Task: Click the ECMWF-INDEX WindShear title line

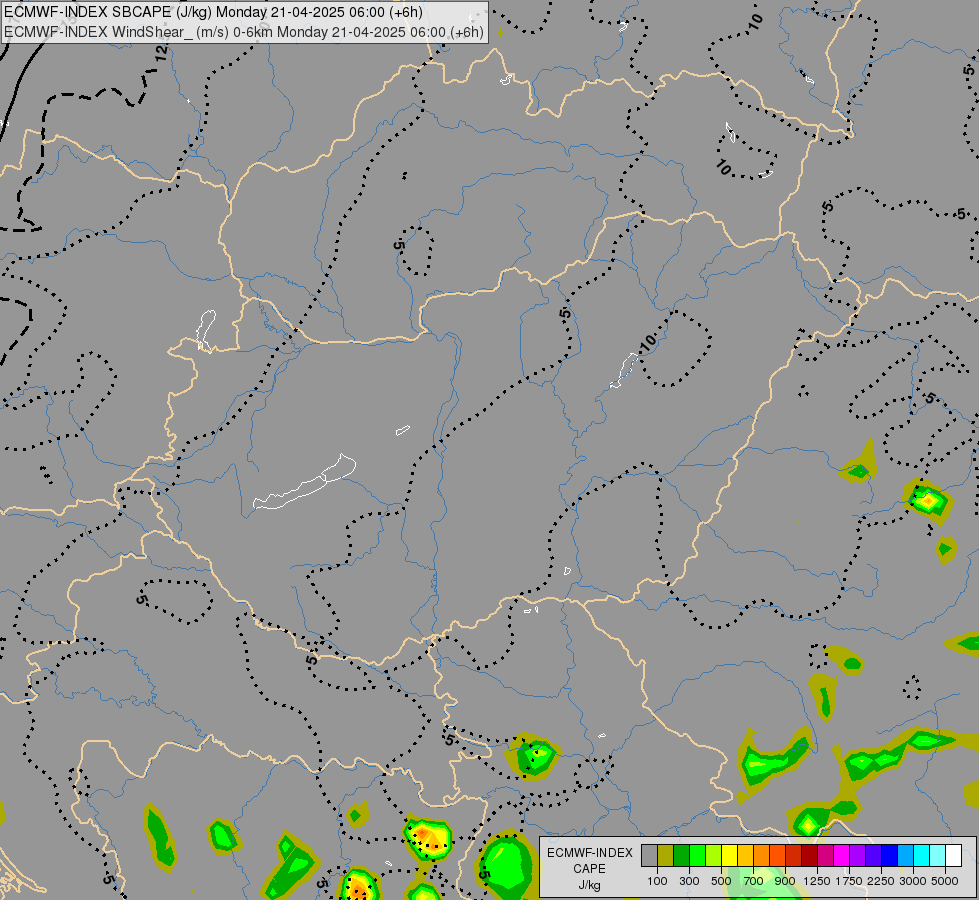Action: (x=244, y=32)
